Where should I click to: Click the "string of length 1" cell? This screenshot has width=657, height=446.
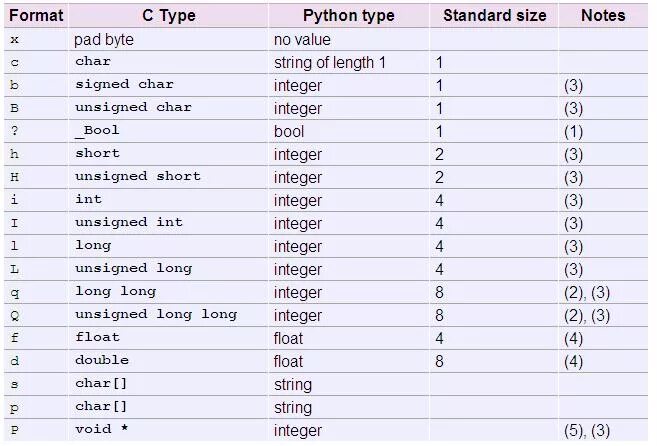329,63
